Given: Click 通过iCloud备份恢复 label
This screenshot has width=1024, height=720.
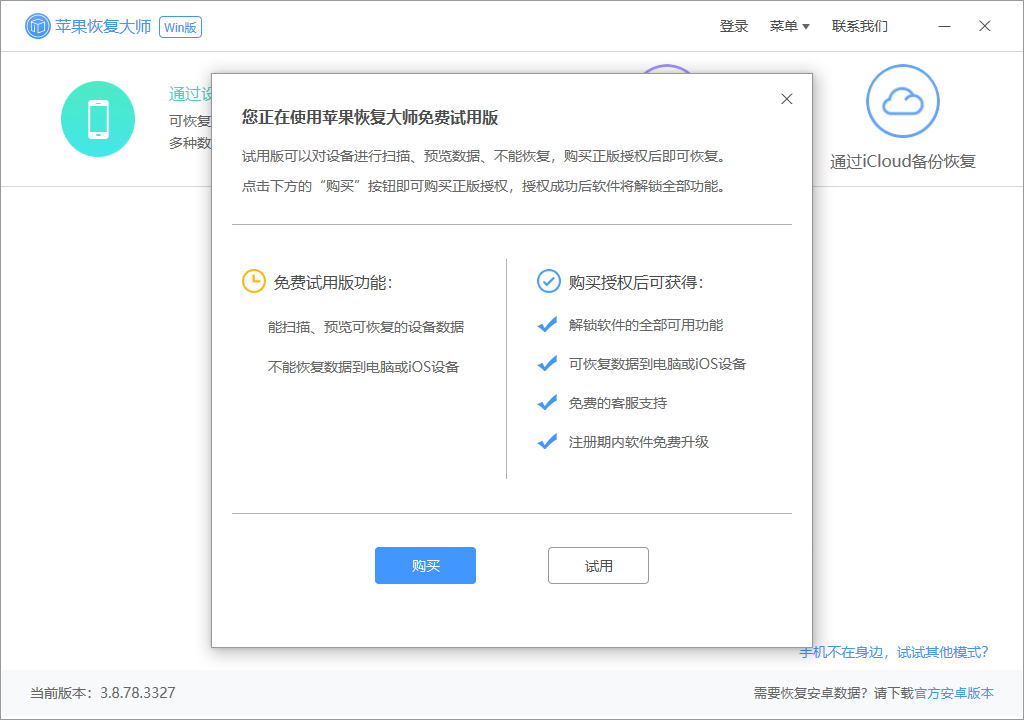Looking at the screenshot, I should (903, 161).
